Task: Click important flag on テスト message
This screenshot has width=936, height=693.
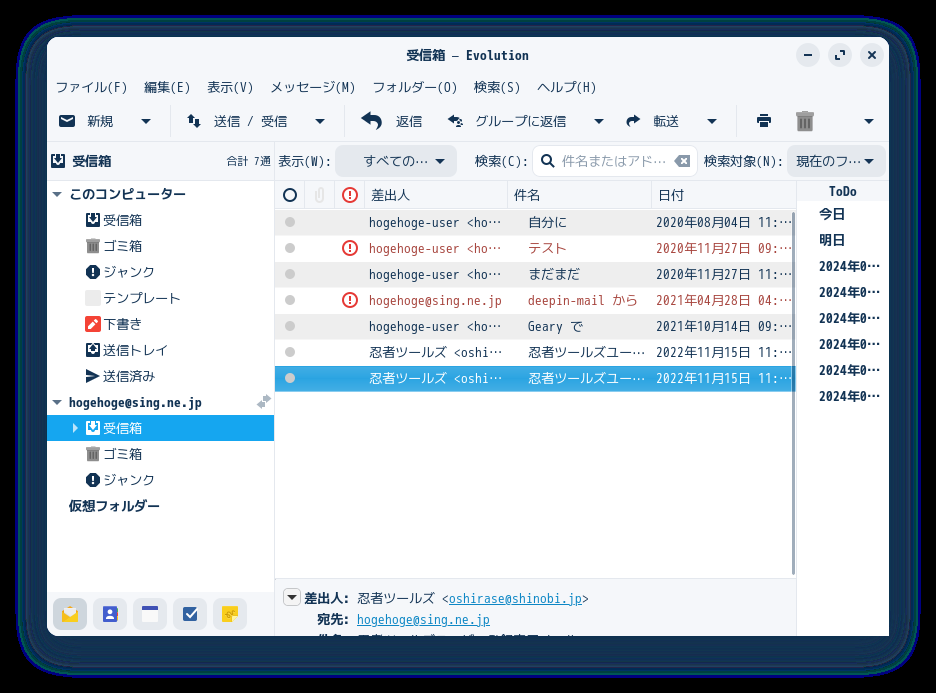Action: [350, 248]
